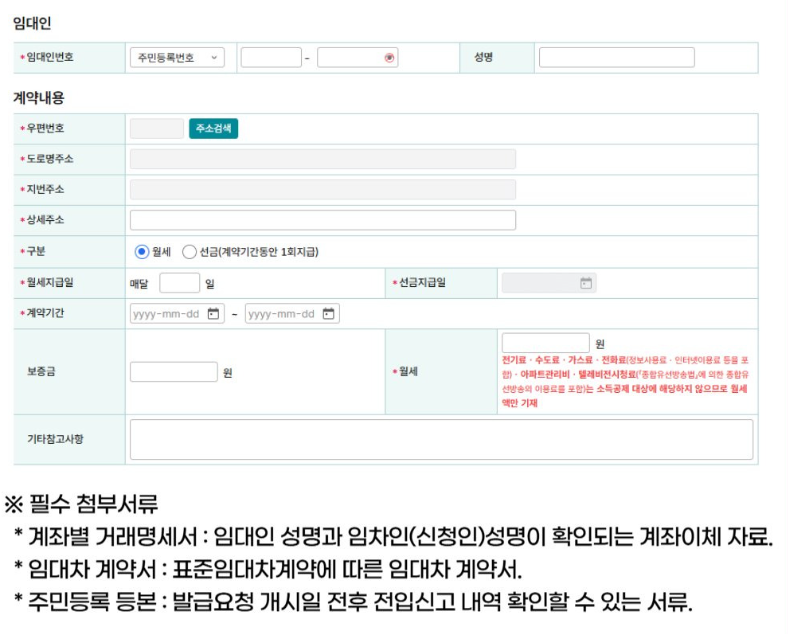Click the 임대차 계약서 attachment line

coord(268,569)
